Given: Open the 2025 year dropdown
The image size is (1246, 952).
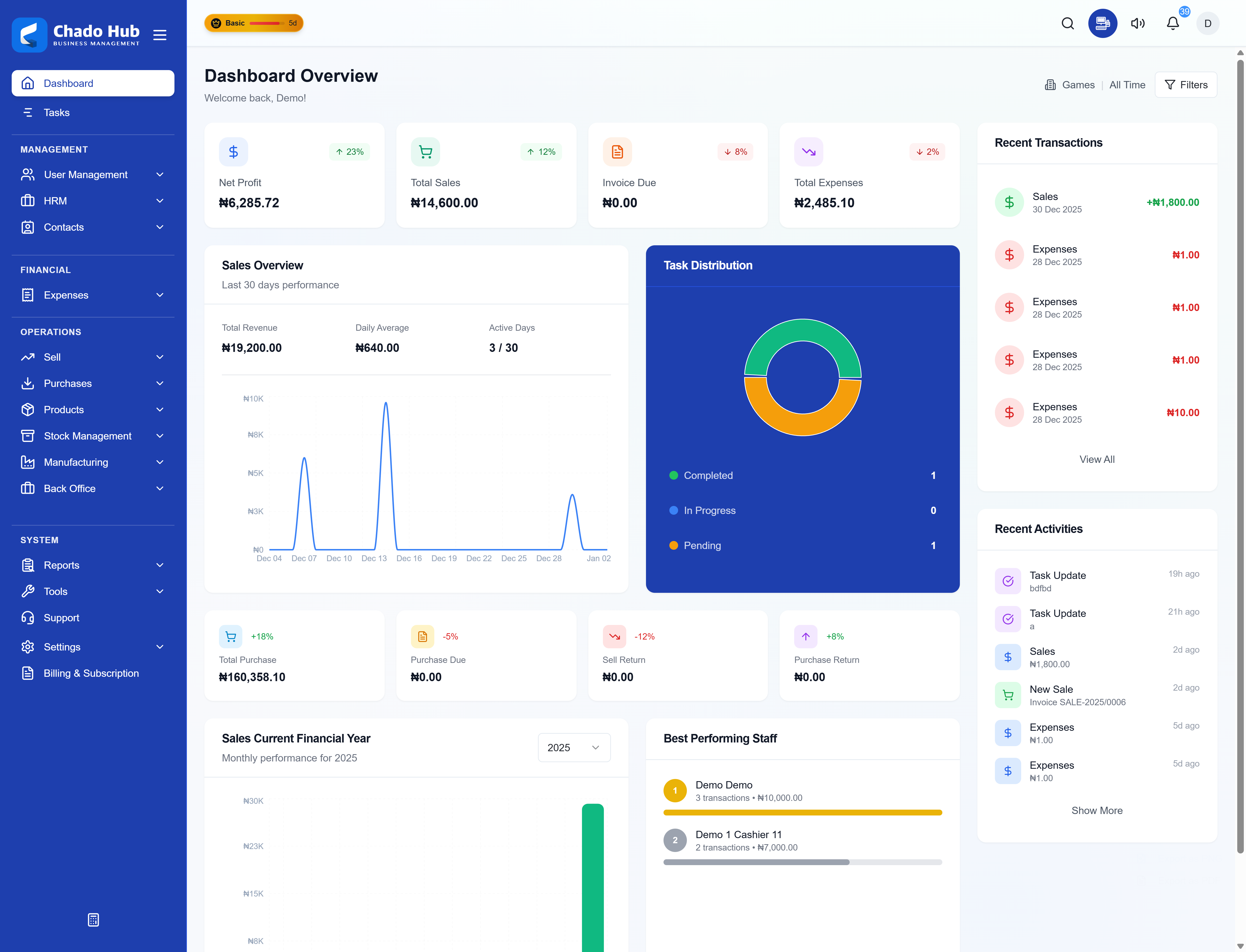Looking at the screenshot, I should pyautogui.click(x=574, y=747).
